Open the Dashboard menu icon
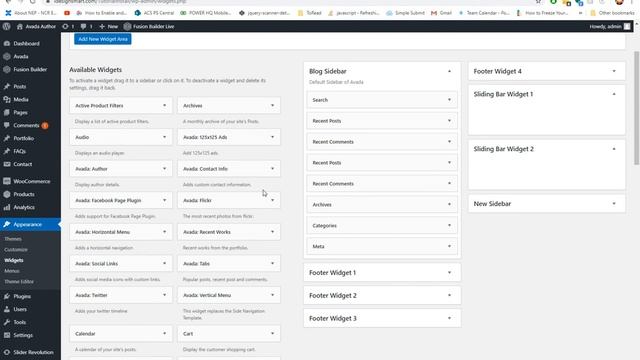The height and width of the screenshot is (360, 640). coord(7,43)
